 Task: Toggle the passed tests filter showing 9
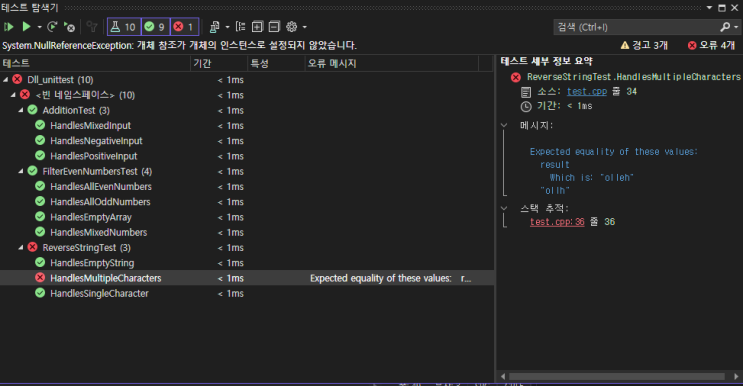coord(155,27)
